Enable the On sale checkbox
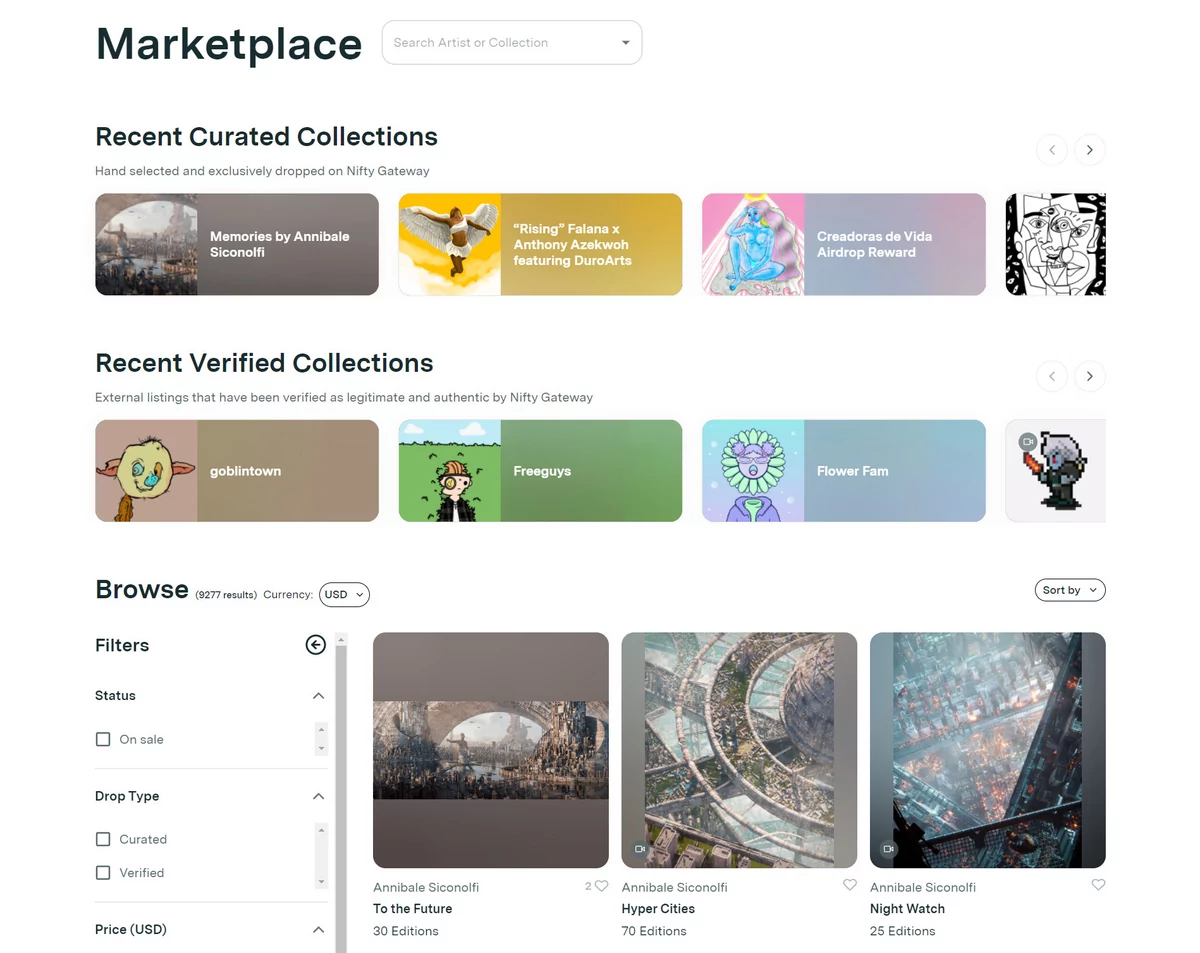 coord(103,739)
